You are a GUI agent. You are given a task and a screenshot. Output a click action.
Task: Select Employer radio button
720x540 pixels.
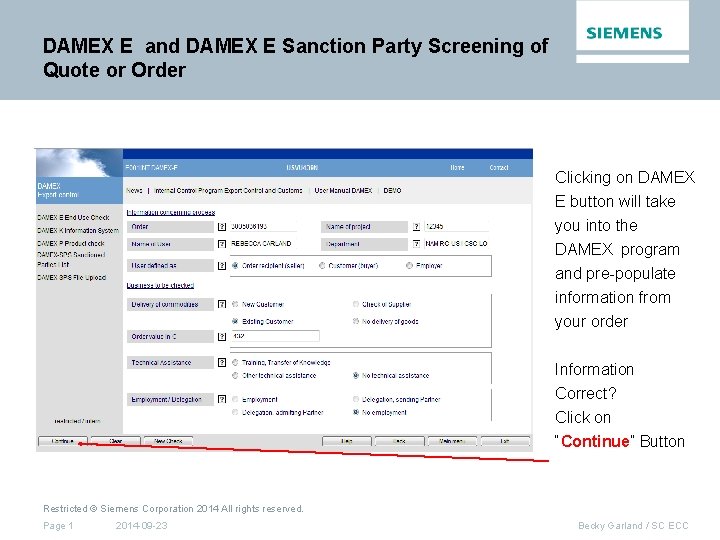coord(409,265)
